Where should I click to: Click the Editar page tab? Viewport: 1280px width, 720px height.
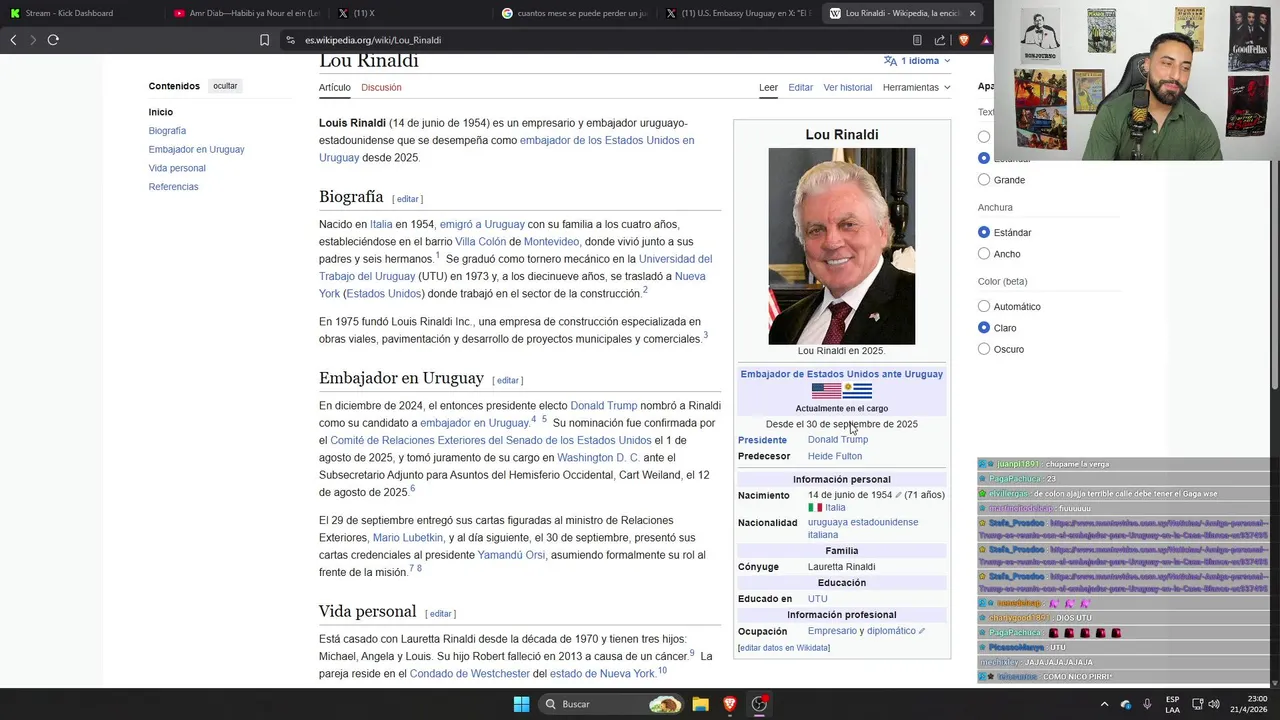tap(800, 88)
